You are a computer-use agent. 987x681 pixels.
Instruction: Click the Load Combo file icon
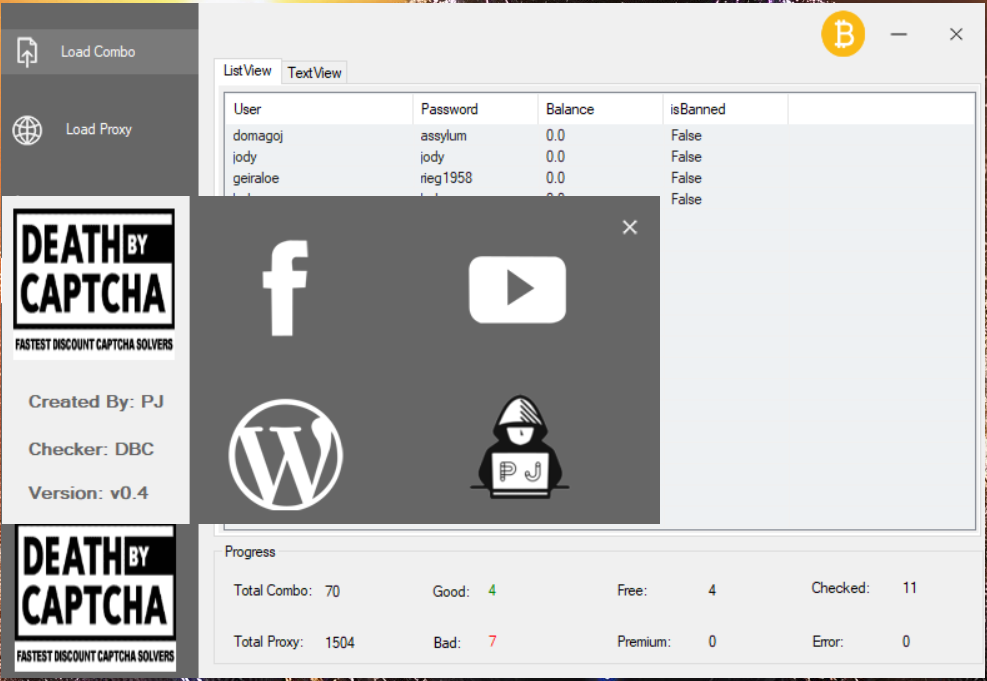[x=26, y=52]
